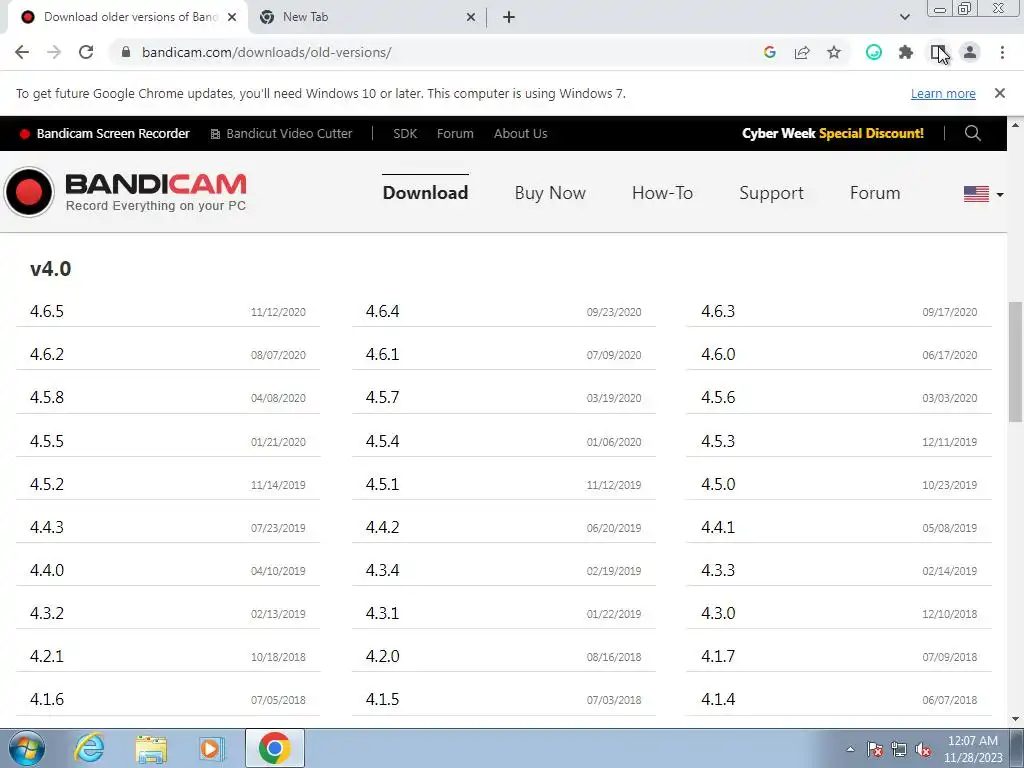Go back to the previous page
1024x768 pixels.
pos(22,52)
